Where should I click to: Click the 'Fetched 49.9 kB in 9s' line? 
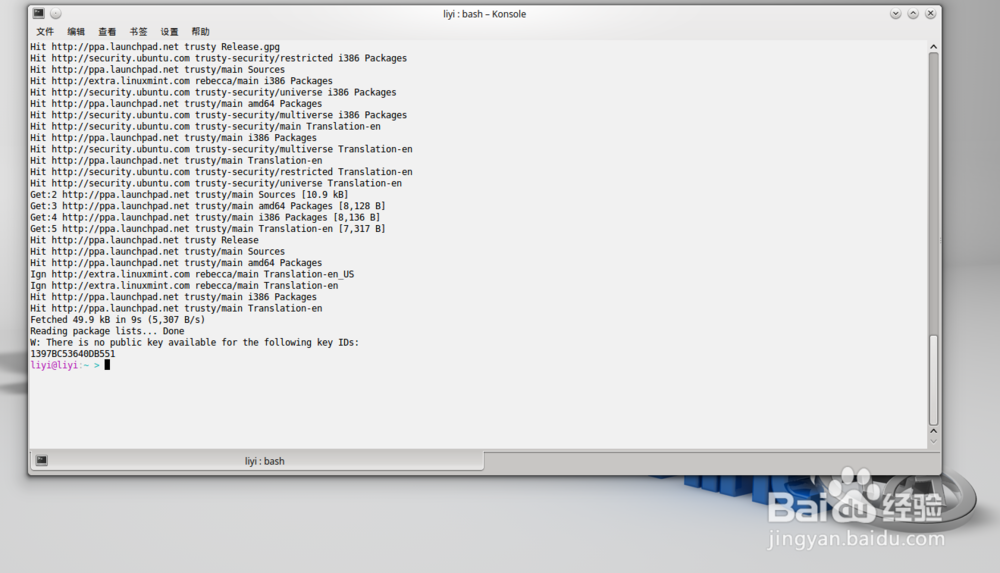pyautogui.click(x=117, y=320)
